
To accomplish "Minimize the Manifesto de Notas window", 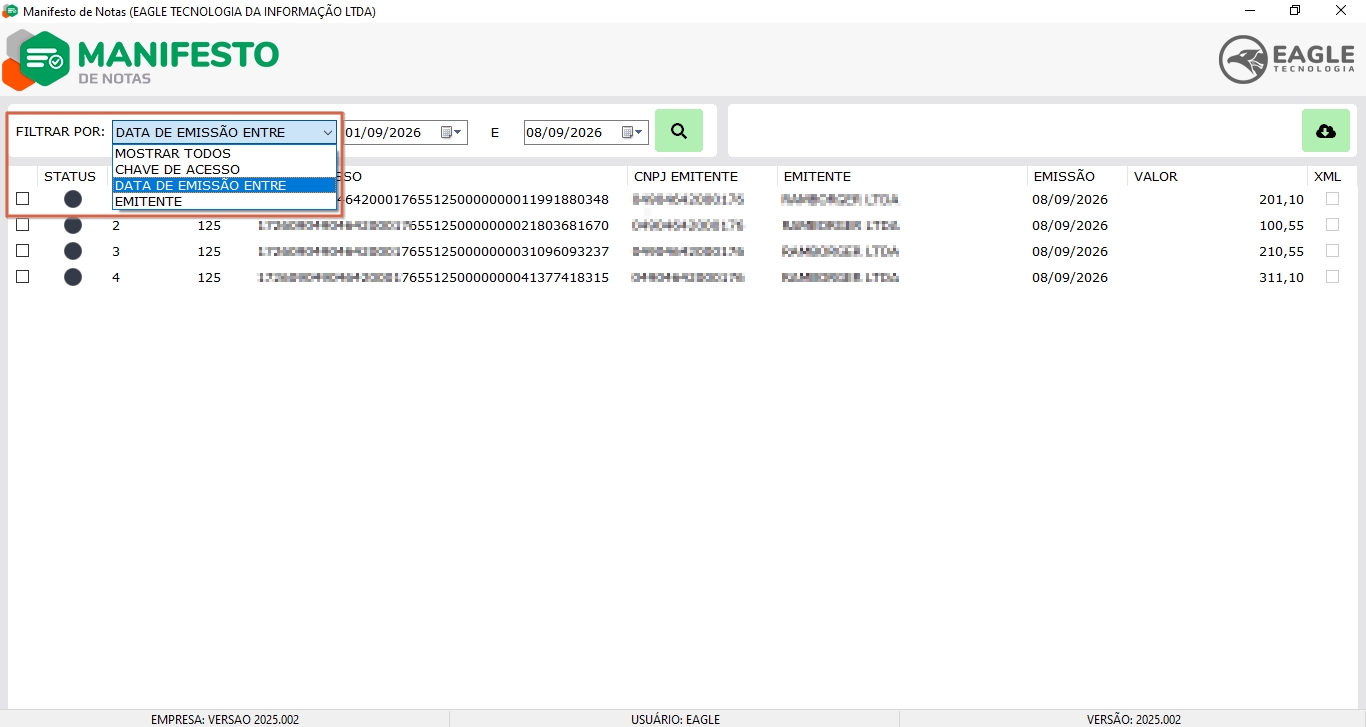I will pyautogui.click(x=1249, y=11).
